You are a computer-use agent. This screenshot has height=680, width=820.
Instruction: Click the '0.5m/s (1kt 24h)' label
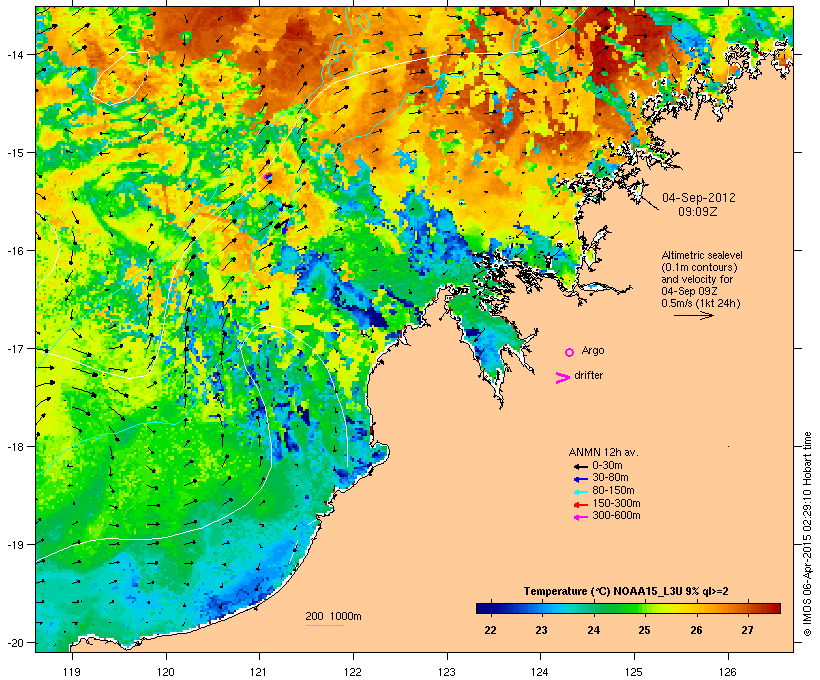pyautogui.click(x=701, y=303)
